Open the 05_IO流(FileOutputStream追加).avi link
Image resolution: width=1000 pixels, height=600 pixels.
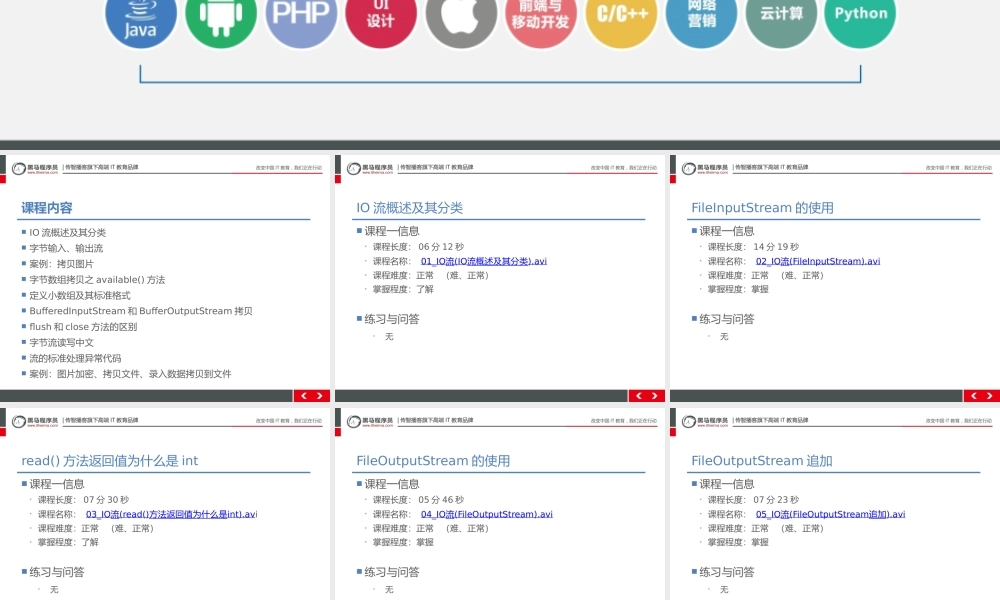(830, 514)
